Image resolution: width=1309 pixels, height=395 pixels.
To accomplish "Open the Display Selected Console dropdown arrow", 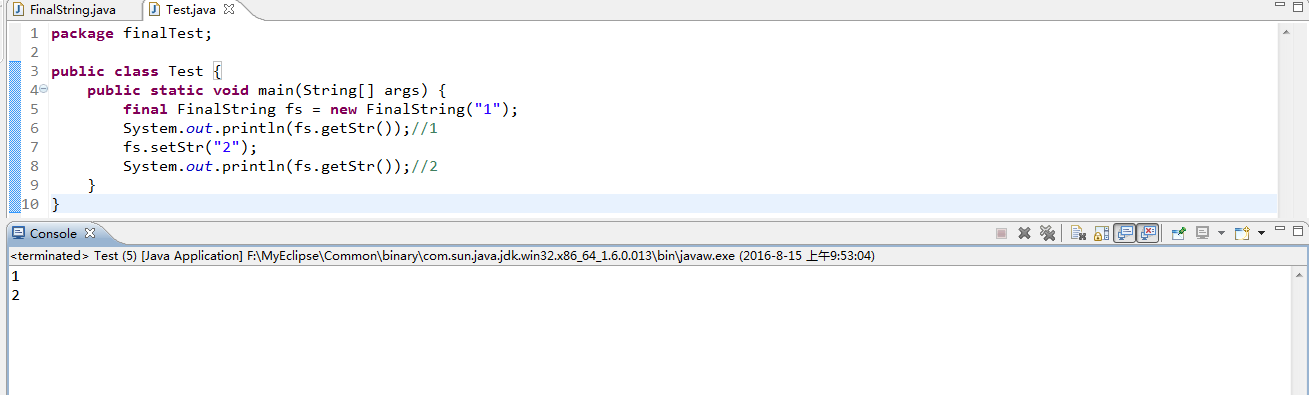I will point(1221,233).
